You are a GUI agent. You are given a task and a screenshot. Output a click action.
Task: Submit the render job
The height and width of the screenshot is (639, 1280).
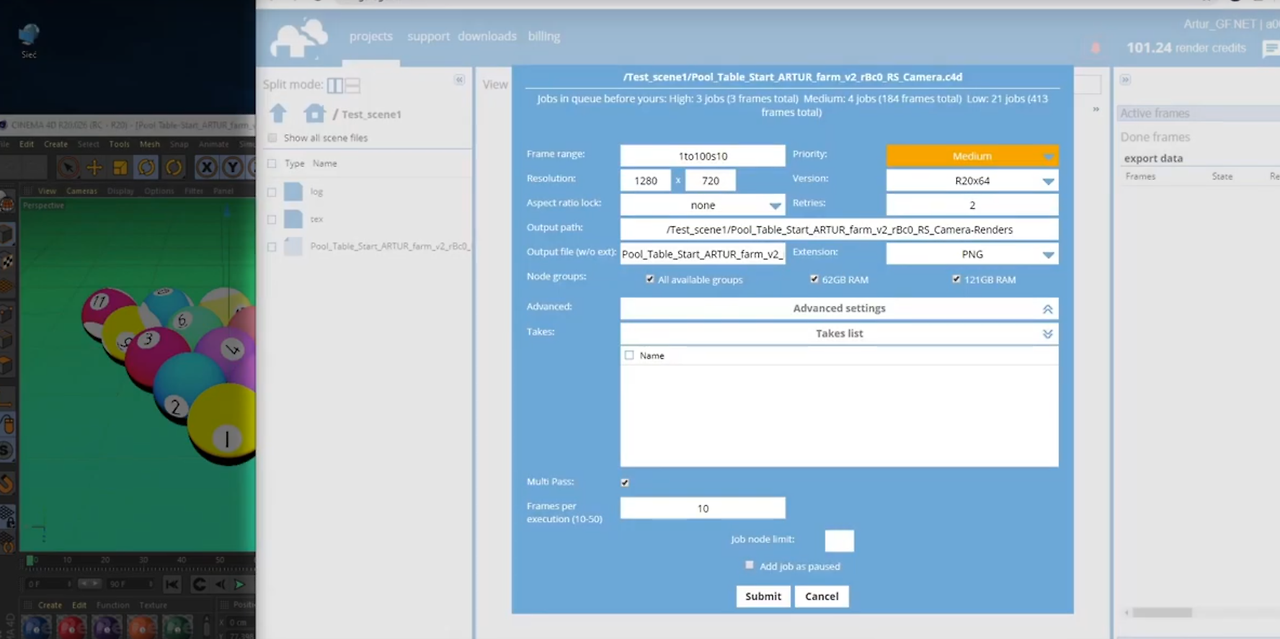(x=763, y=596)
